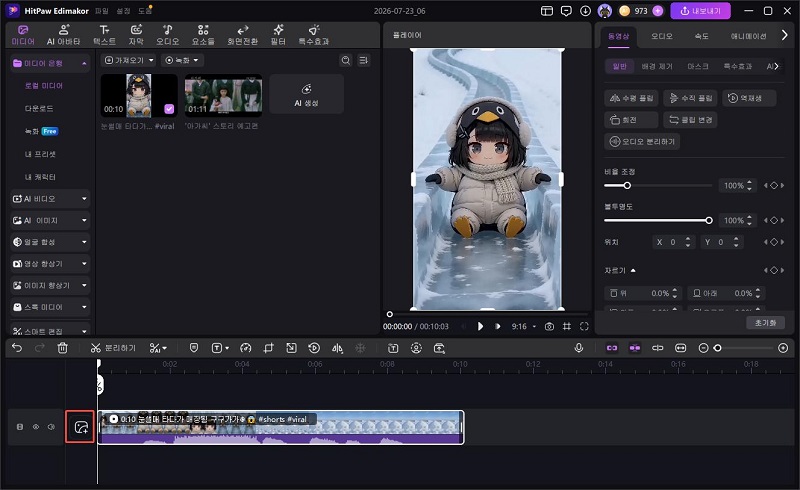Click the 오디오 분리하기 button
The height and width of the screenshot is (490, 800).
pos(642,141)
